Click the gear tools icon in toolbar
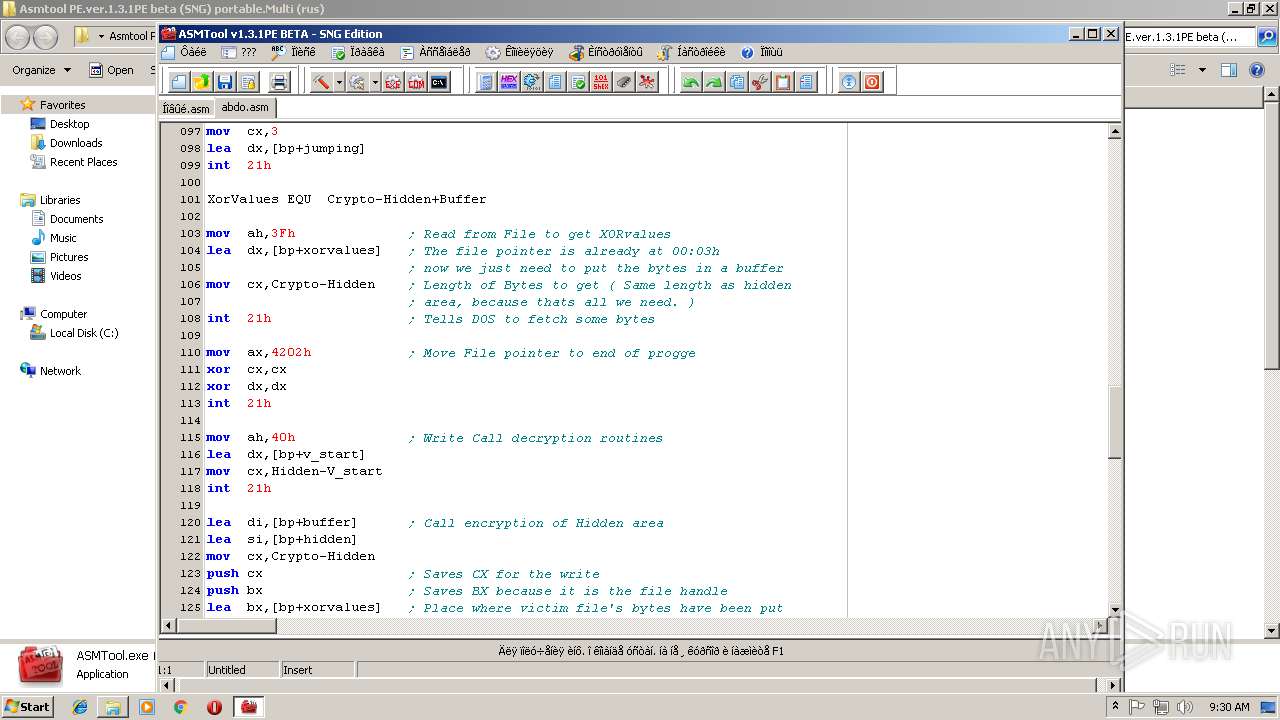This screenshot has height=720, width=1280. point(532,82)
